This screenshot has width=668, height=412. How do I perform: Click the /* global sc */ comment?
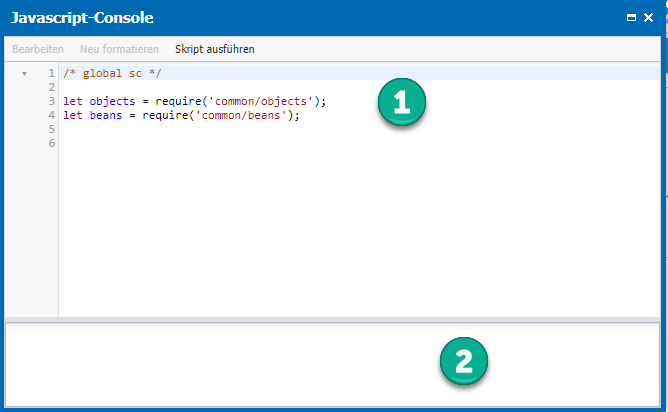click(112, 73)
